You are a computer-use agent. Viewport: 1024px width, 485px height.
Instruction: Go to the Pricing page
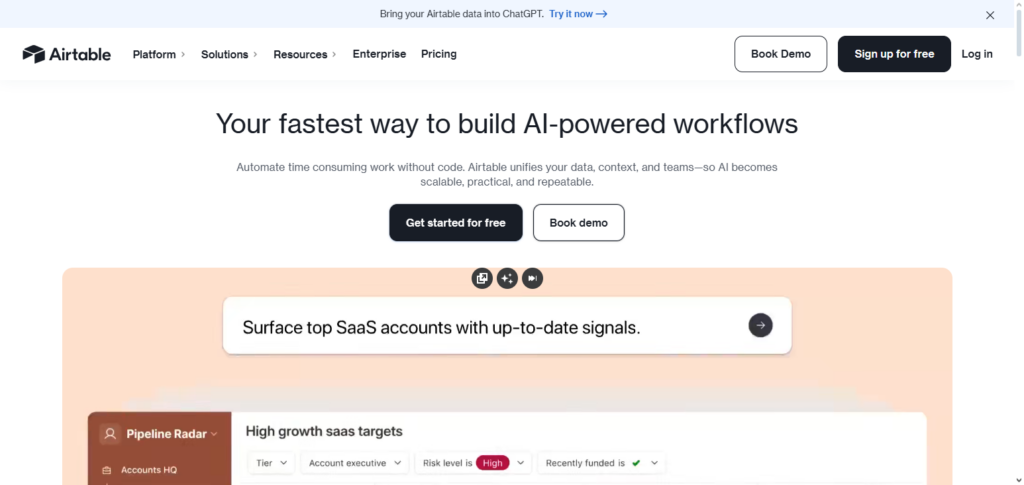coord(439,54)
